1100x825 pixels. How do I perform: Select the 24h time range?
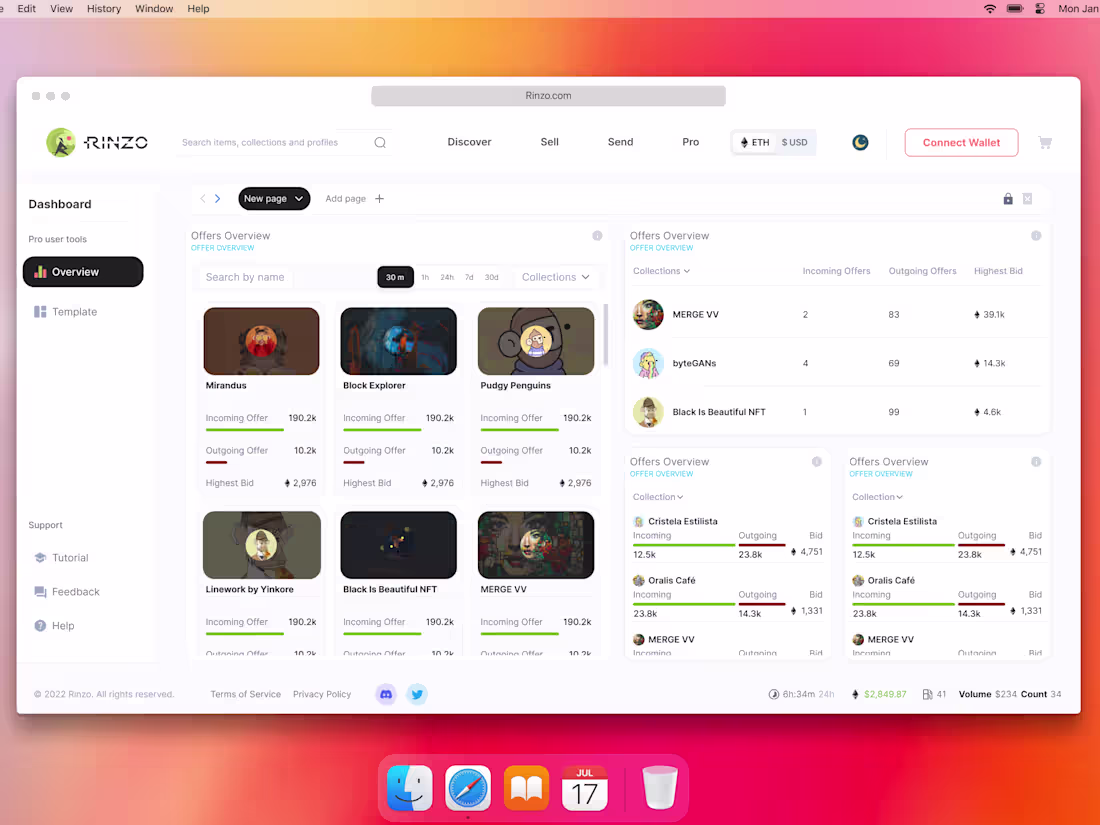[447, 277]
